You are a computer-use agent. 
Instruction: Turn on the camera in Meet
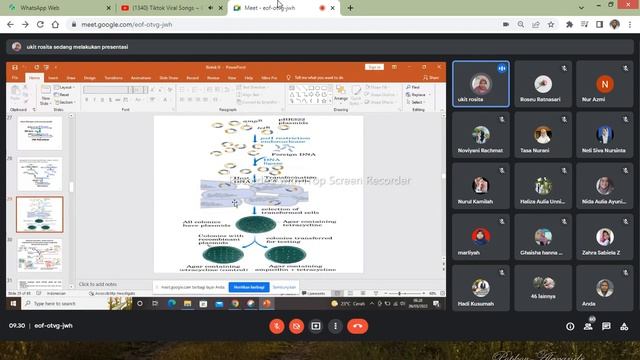[x=296, y=326]
